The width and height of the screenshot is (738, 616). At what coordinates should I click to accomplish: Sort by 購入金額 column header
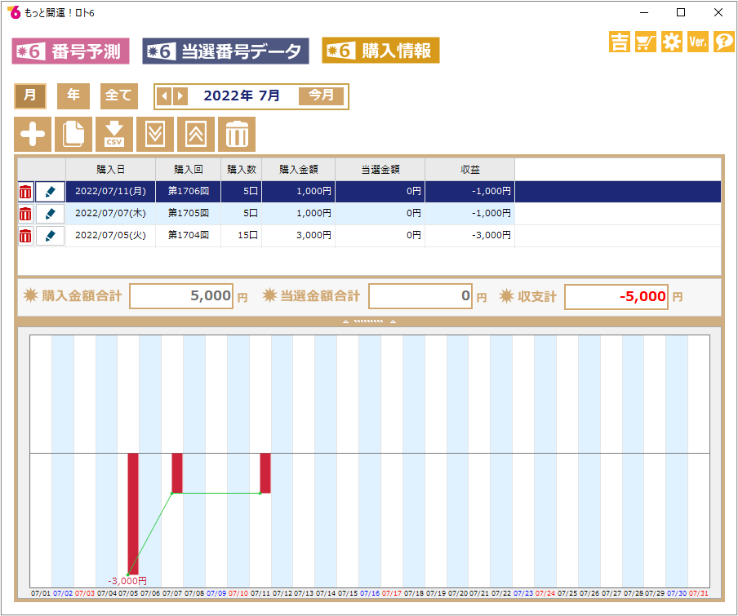[x=298, y=169]
